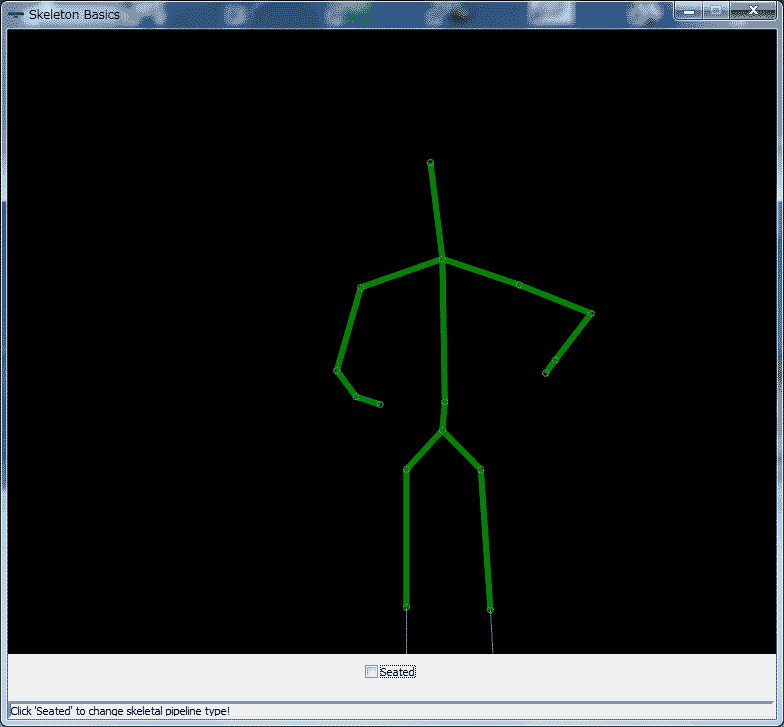Screen dimensions: 784x727
Task: Close the Skeleton Basics window
Action: [753, 11]
